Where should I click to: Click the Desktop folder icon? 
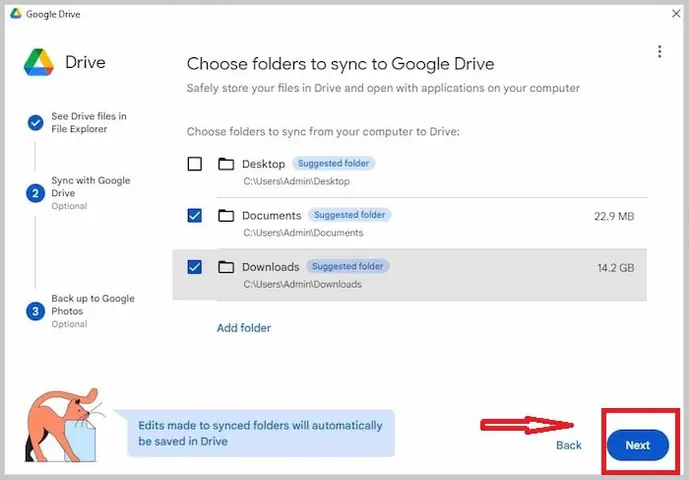click(x=226, y=164)
